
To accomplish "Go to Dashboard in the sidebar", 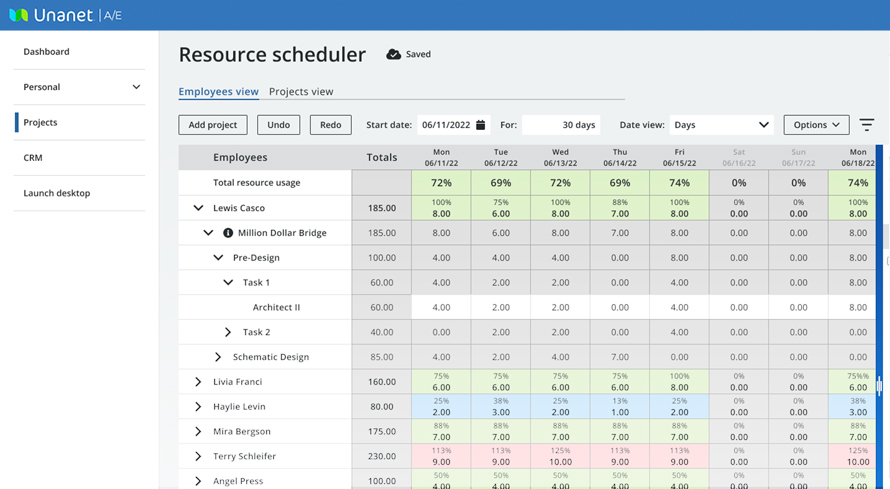I will pos(47,52).
